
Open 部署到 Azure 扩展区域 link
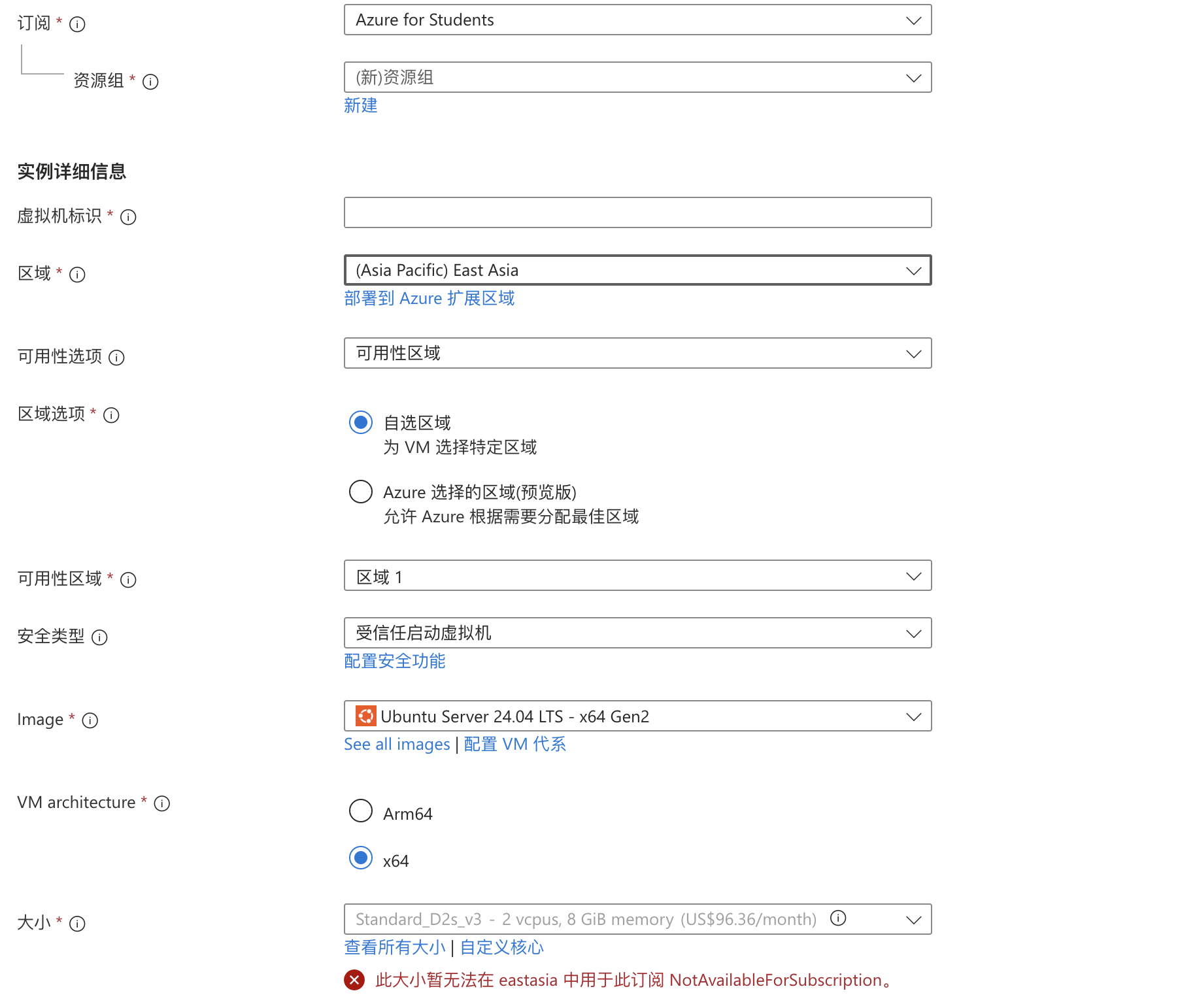pos(429,298)
